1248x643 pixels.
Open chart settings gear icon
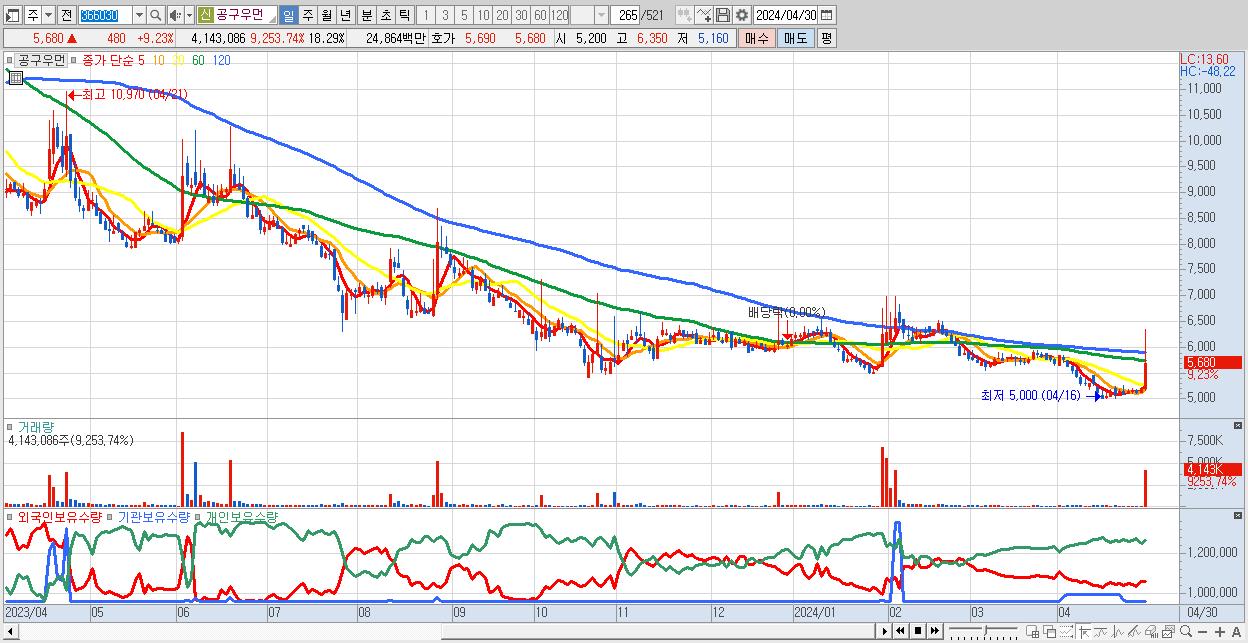pyautogui.click(x=741, y=15)
